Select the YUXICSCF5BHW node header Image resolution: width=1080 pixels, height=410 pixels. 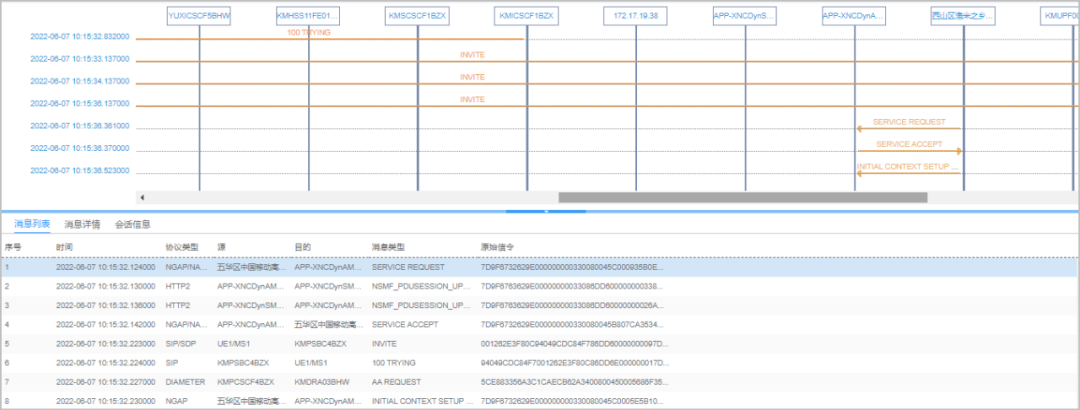pyautogui.click(x=199, y=15)
